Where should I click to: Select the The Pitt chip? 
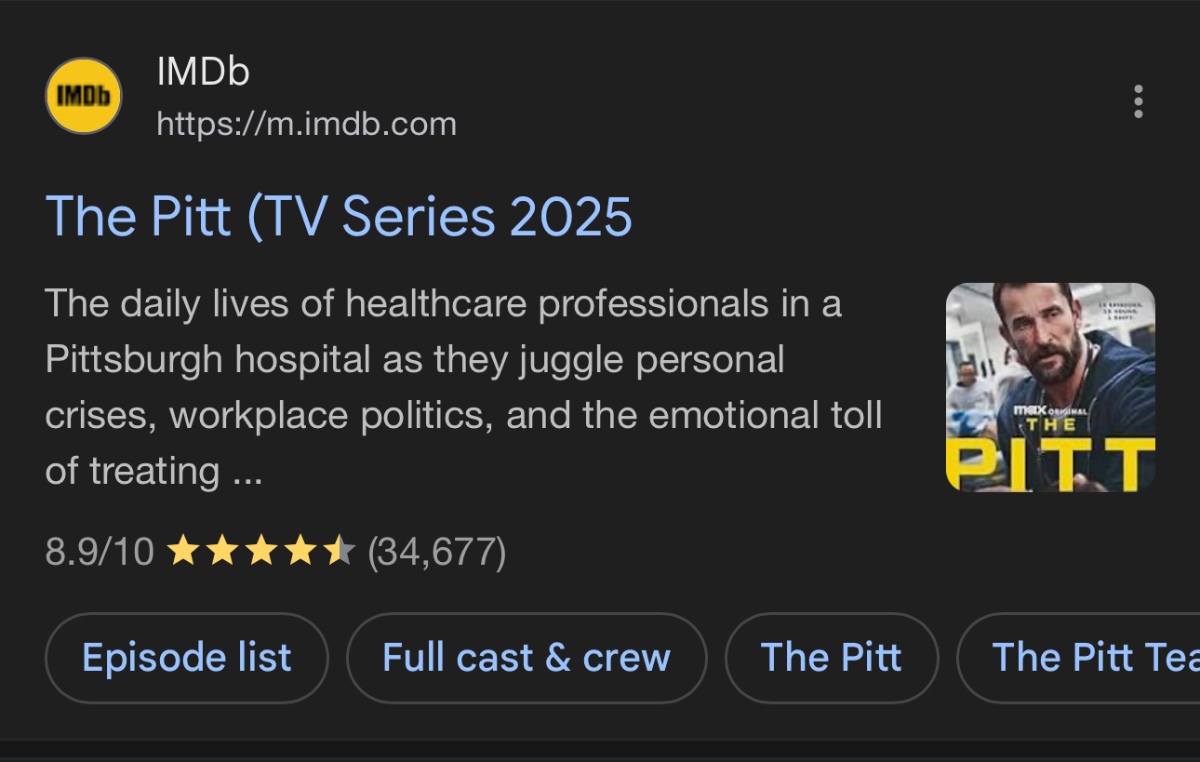(x=831, y=658)
